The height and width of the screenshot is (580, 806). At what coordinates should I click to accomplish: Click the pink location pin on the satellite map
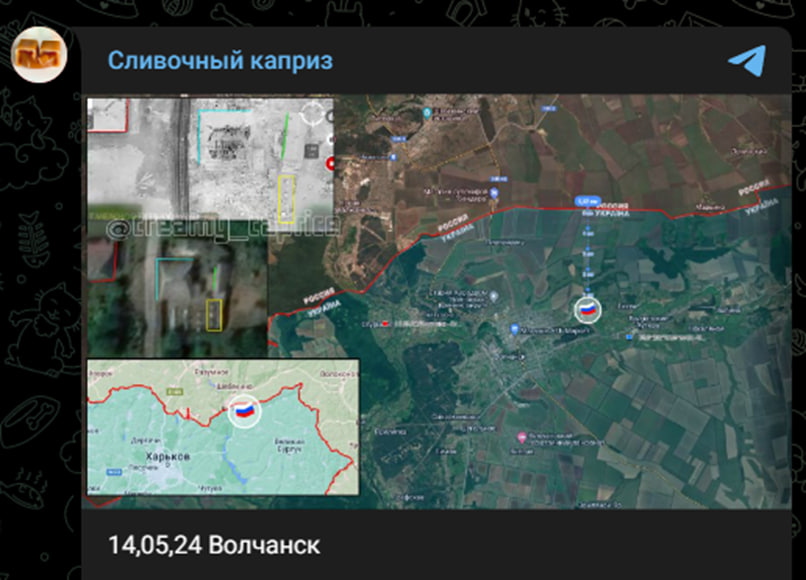[522, 438]
